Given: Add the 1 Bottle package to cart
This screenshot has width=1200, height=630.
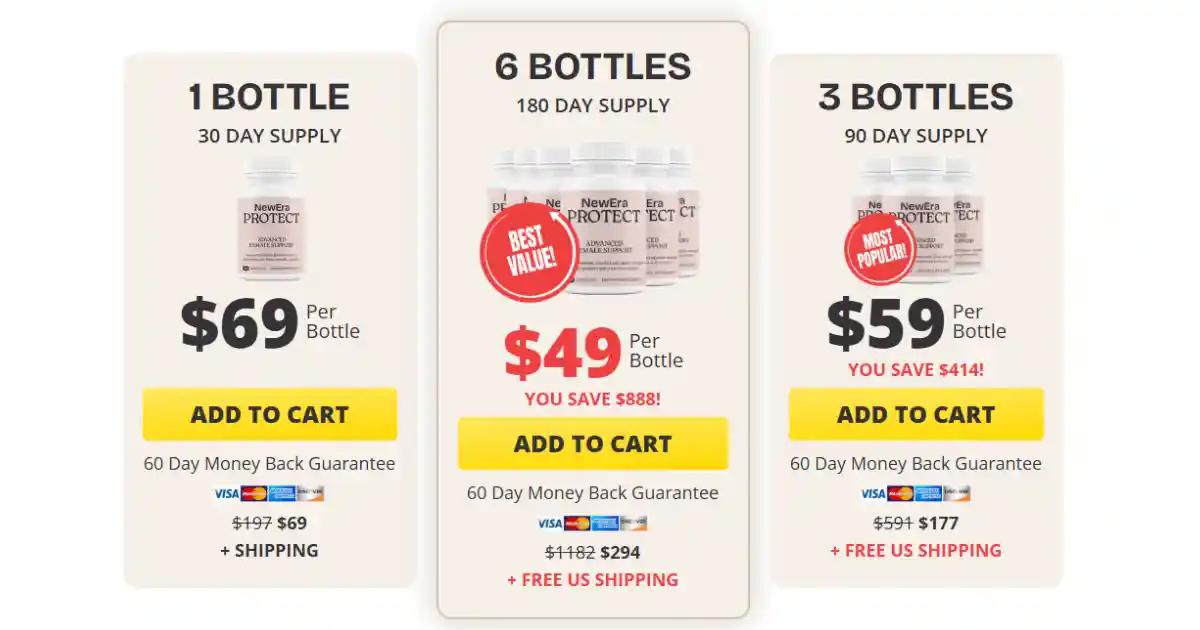Looking at the screenshot, I should click(x=270, y=414).
